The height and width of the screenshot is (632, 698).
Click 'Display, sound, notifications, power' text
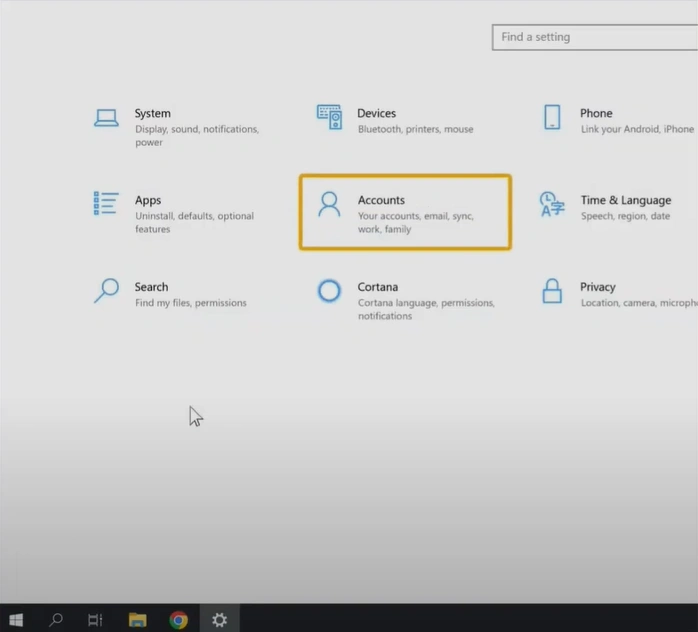197,135
